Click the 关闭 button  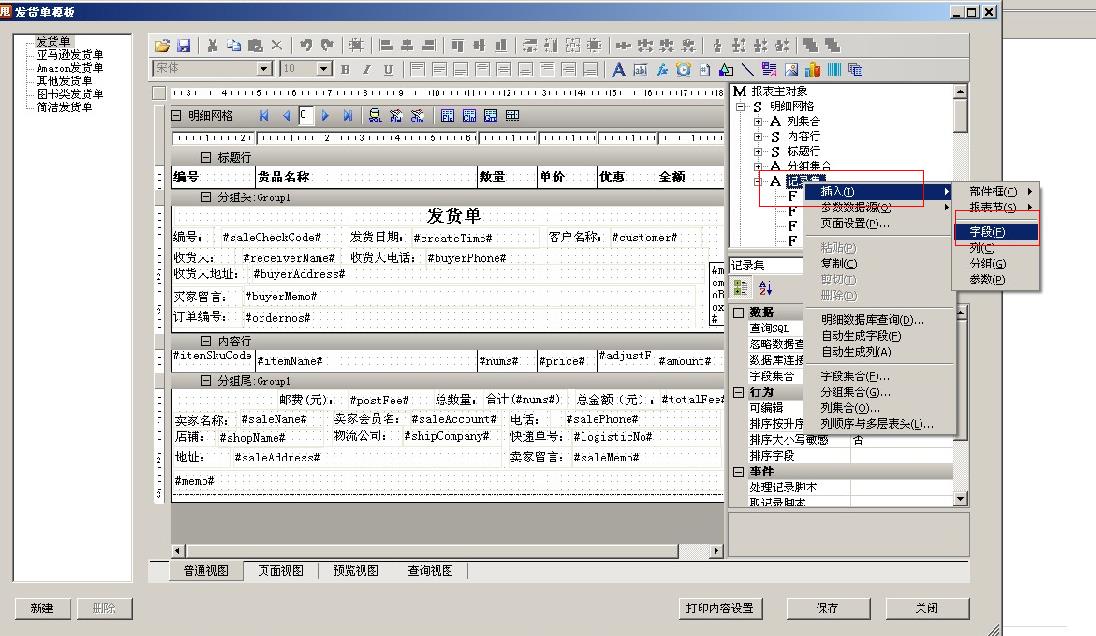click(x=928, y=608)
